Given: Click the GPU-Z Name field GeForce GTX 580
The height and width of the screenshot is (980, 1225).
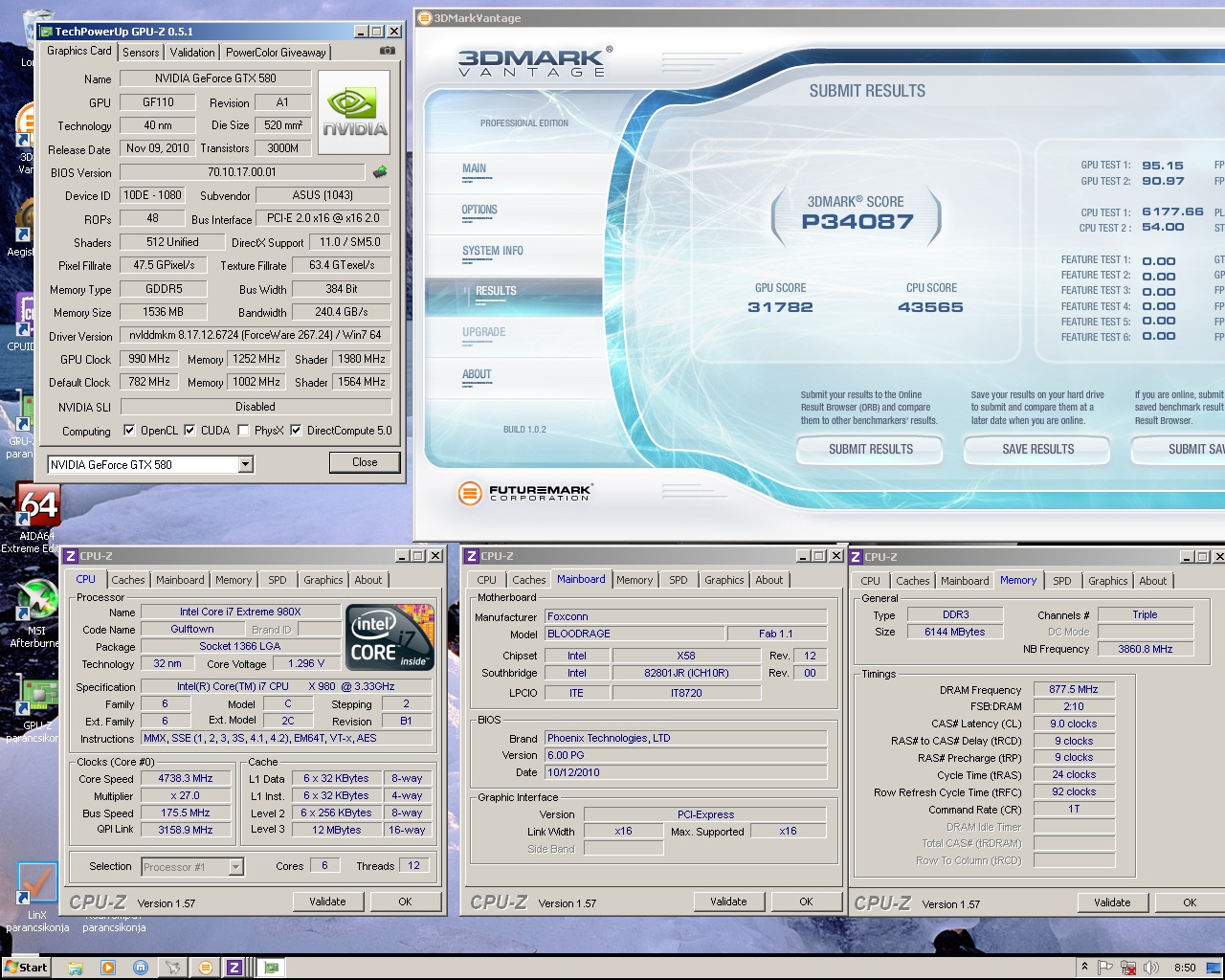Looking at the screenshot, I should point(215,78).
